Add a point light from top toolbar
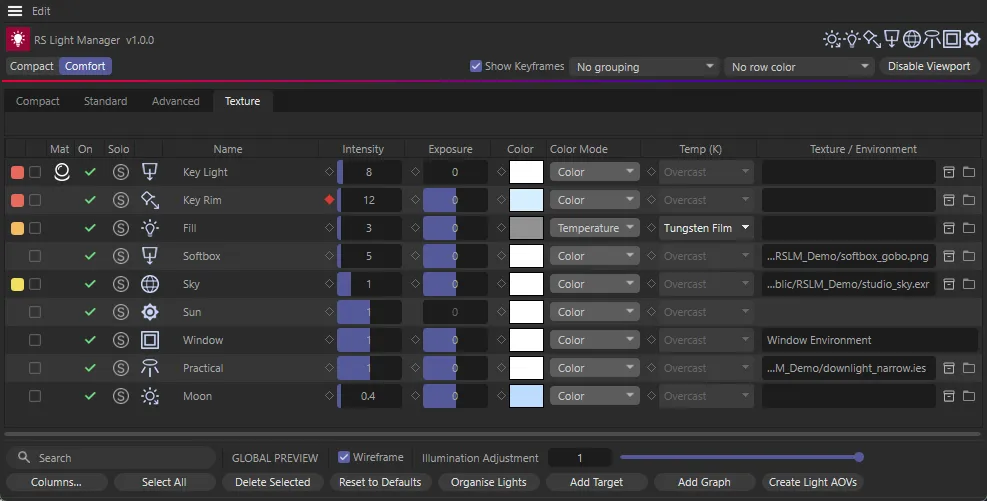 point(832,40)
